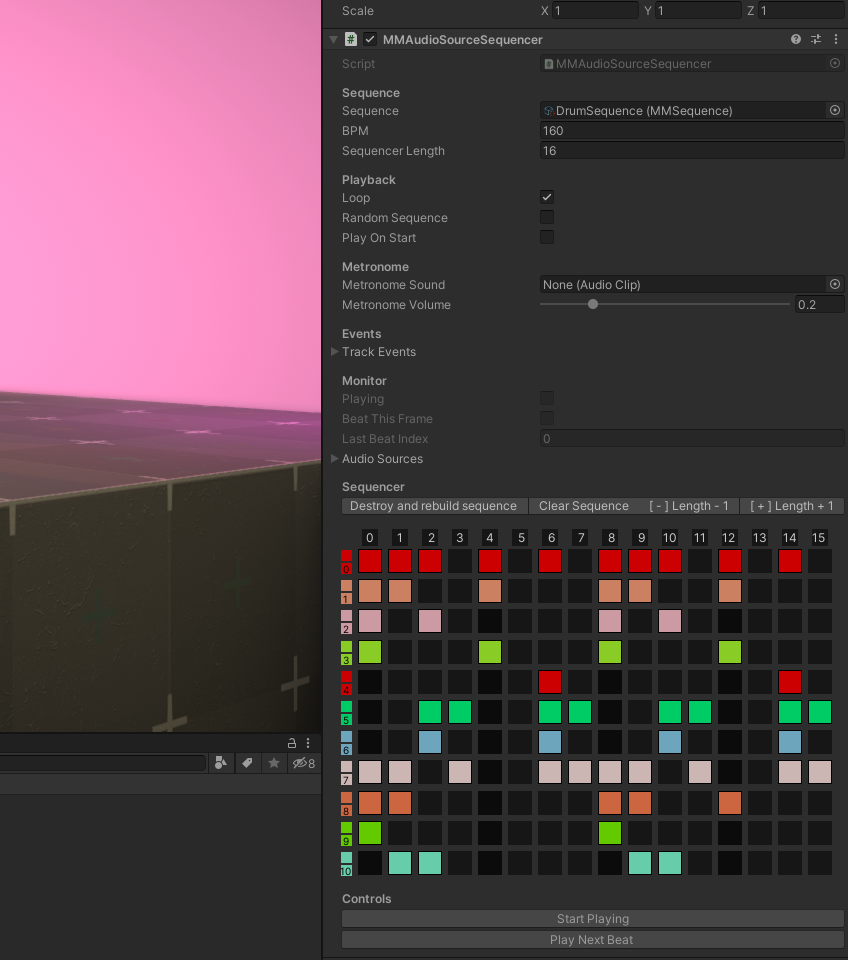Expand the Track Events foldout

pos(334,351)
